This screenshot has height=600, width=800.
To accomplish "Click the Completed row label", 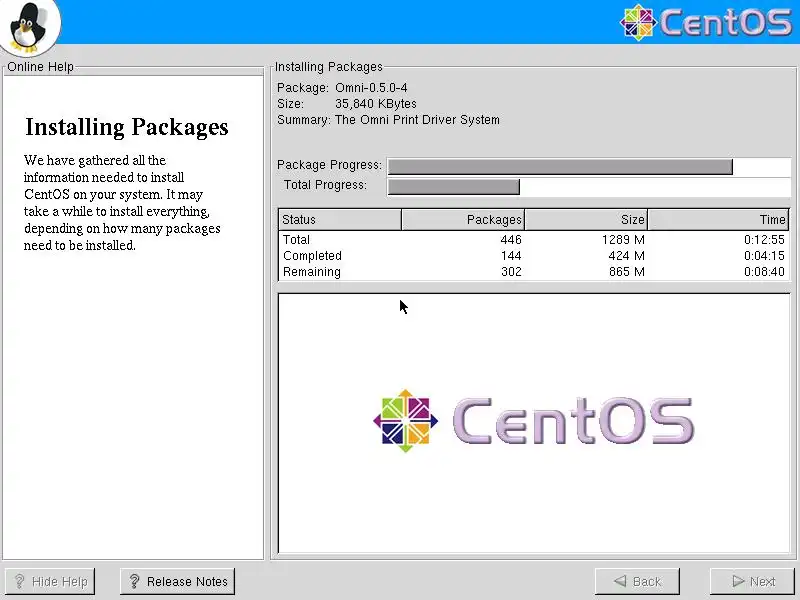I will pos(312,256).
